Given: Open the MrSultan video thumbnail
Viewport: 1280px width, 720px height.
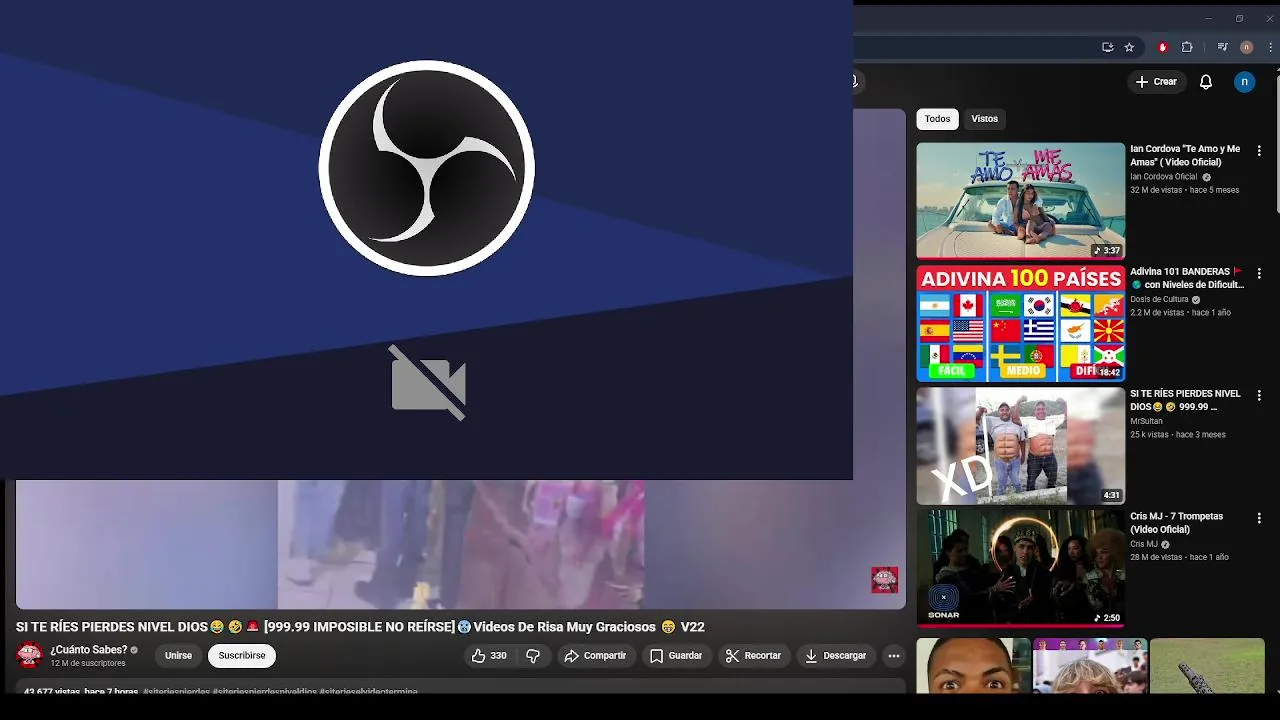Looking at the screenshot, I should pos(1020,446).
